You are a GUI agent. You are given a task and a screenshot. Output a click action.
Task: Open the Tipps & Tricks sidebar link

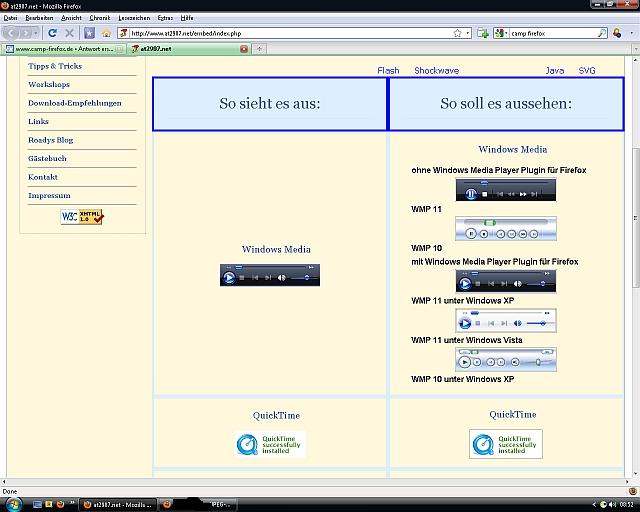tap(55, 66)
